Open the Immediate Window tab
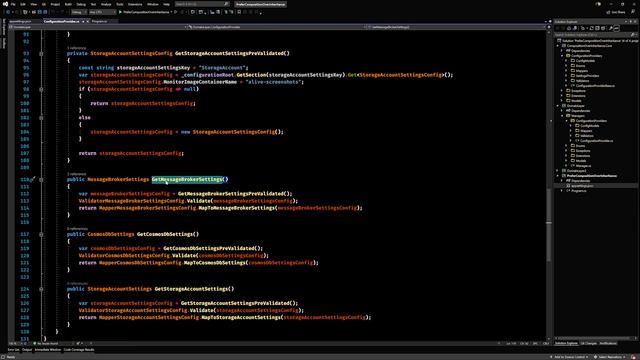Screen dimensions: 640x360 tap(48, 350)
